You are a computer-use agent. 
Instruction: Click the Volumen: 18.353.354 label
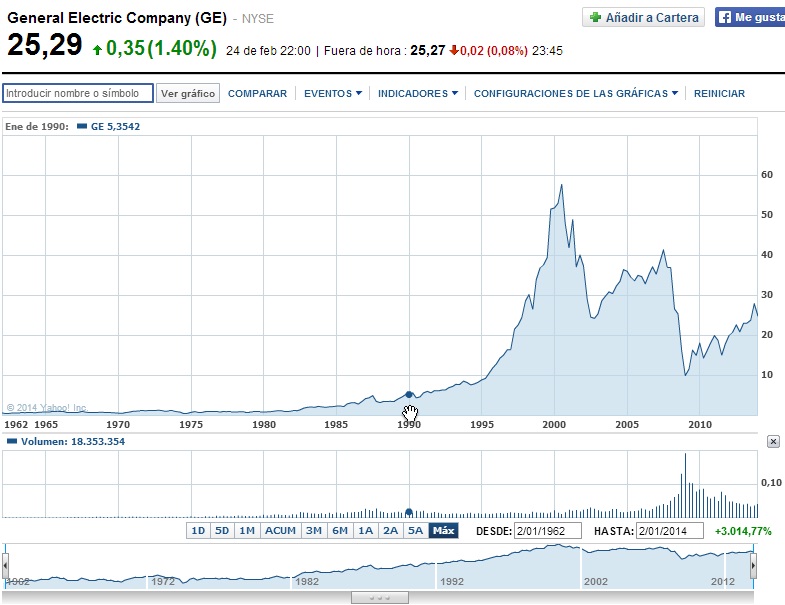tap(73, 441)
